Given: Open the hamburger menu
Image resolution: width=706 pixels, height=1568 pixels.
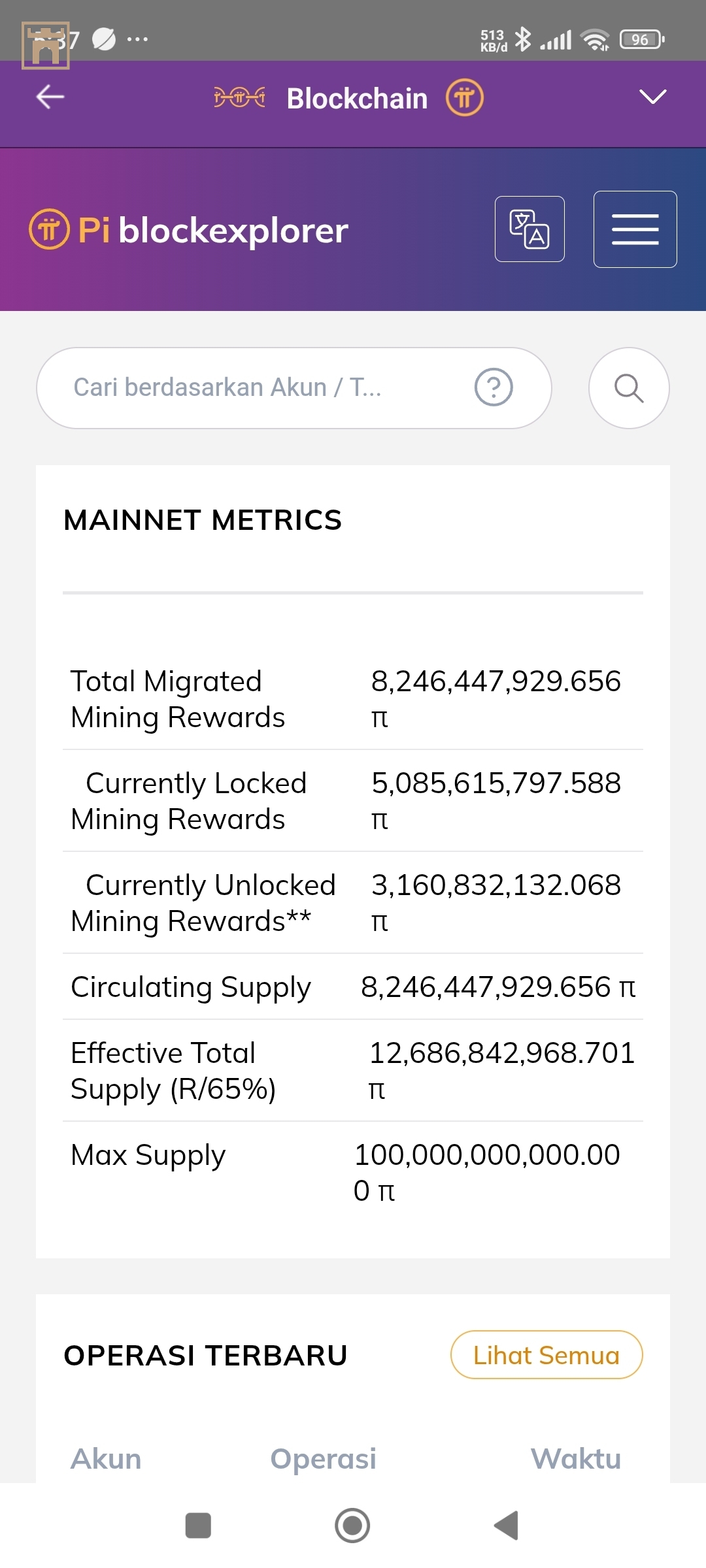Looking at the screenshot, I should 635,229.
